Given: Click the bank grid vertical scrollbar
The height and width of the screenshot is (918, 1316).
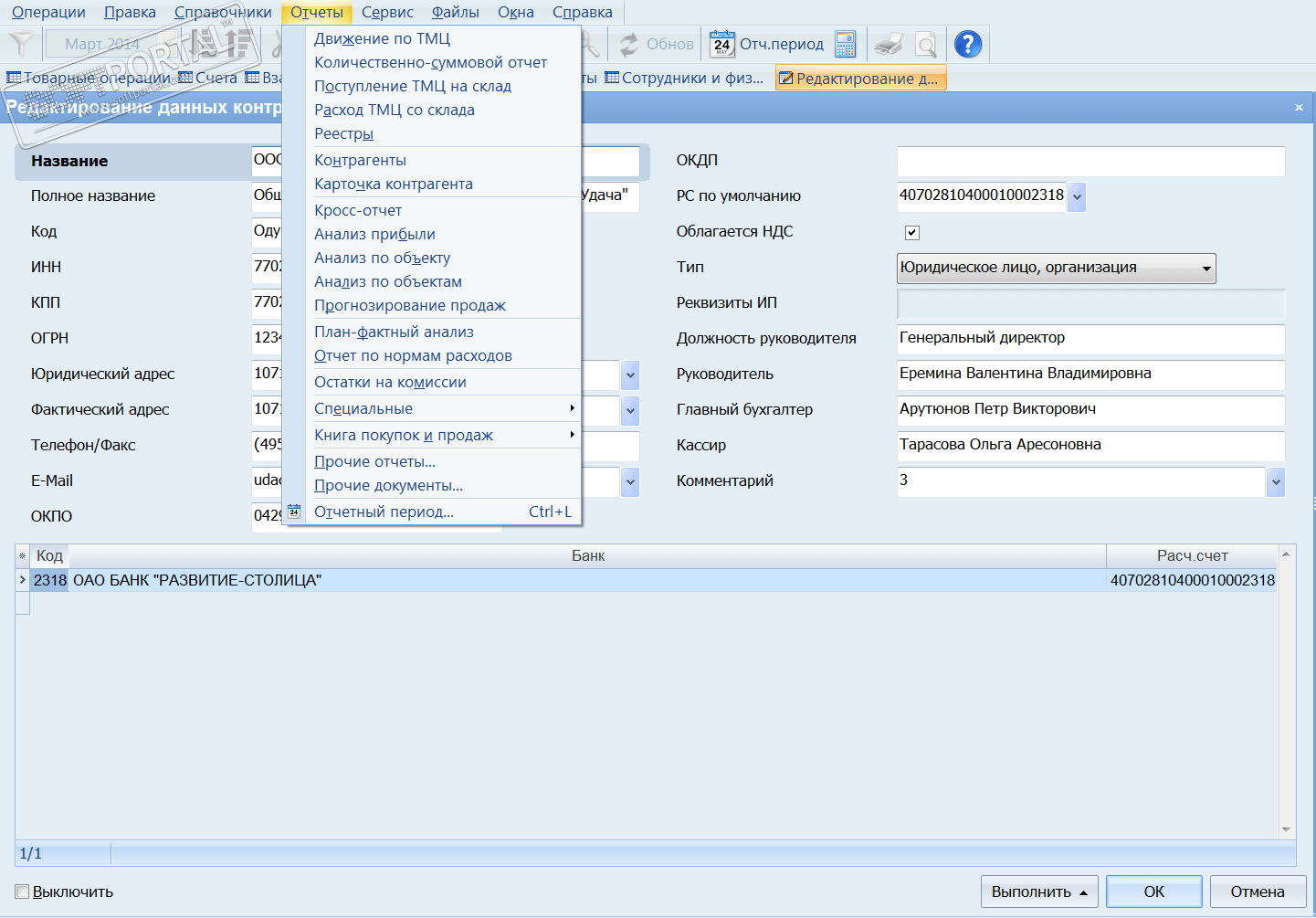Looking at the screenshot, I should [x=1286, y=691].
